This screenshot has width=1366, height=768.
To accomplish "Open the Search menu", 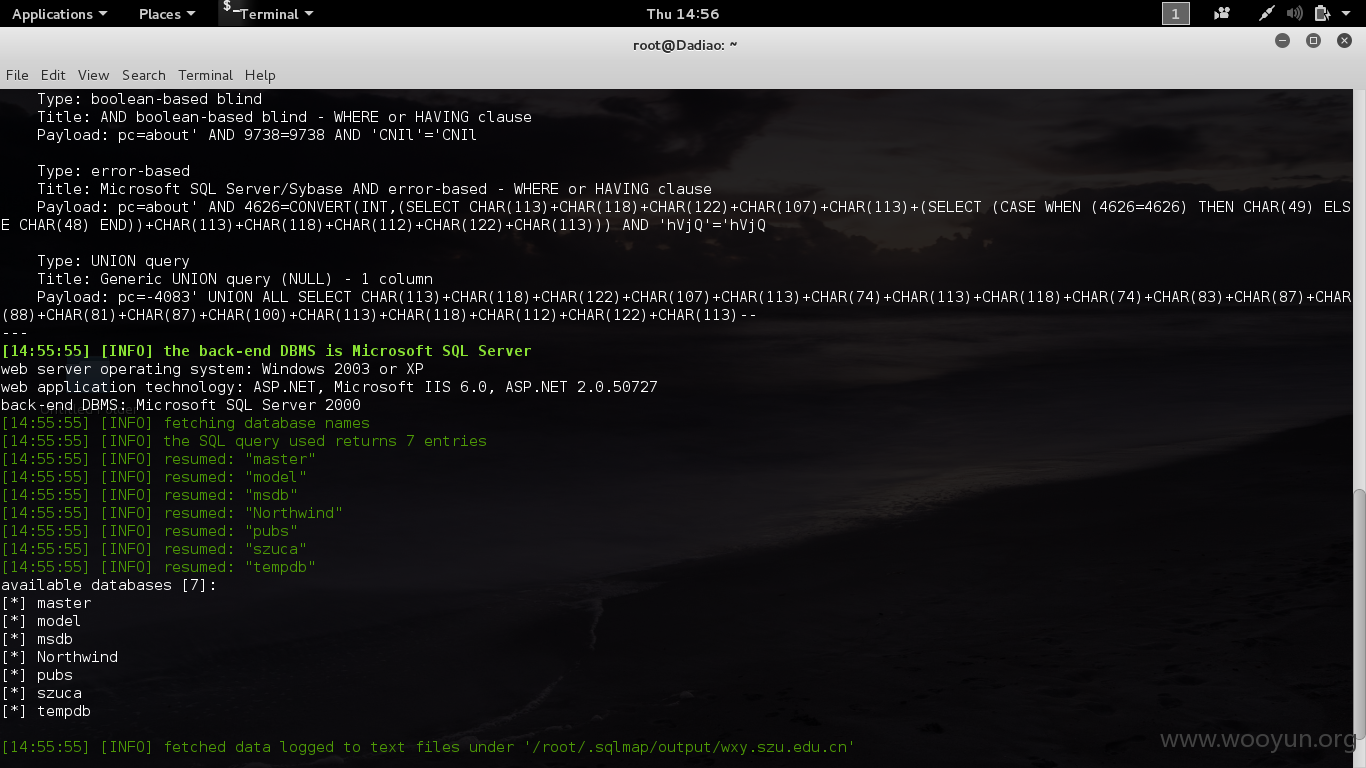I will coord(144,75).
